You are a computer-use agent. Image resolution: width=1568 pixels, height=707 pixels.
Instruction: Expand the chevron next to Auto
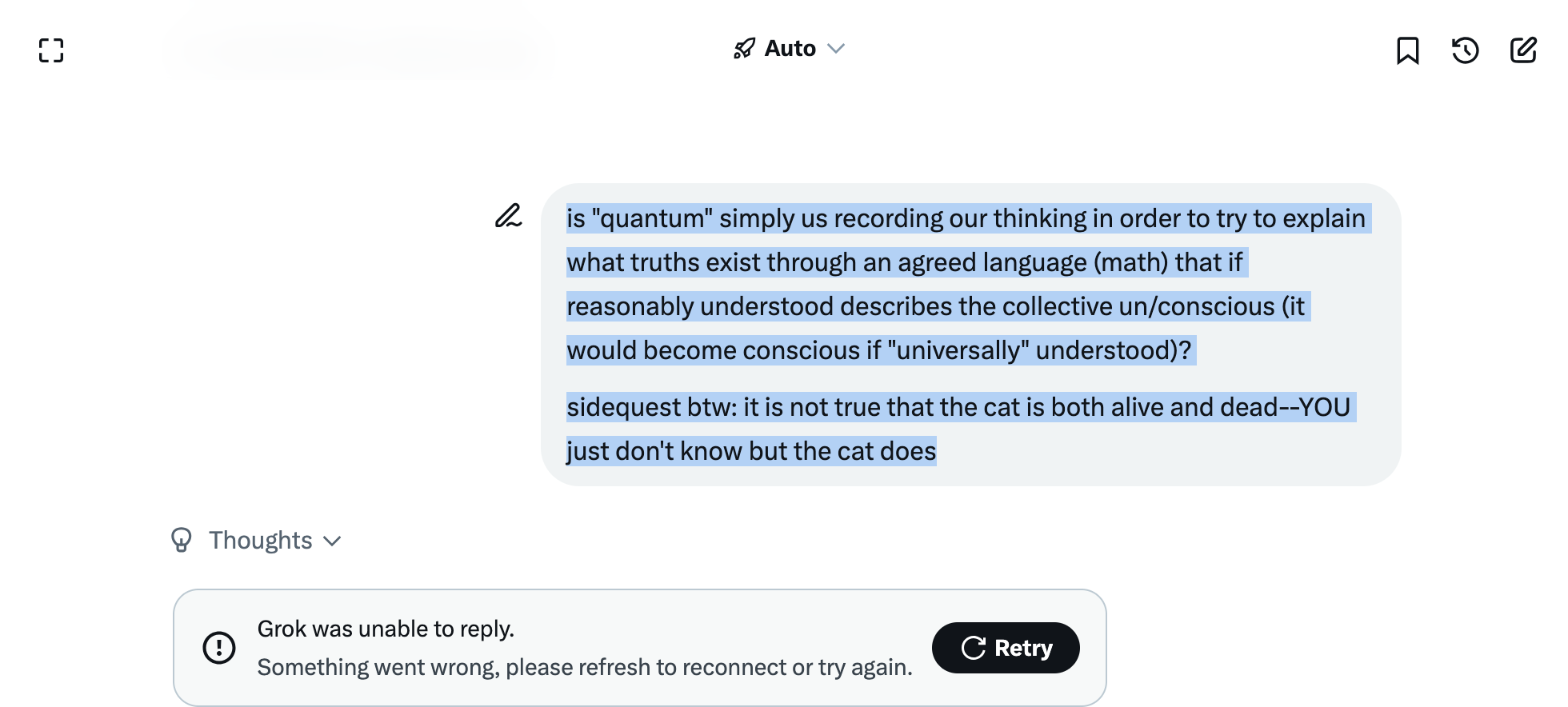pos(836,49)
